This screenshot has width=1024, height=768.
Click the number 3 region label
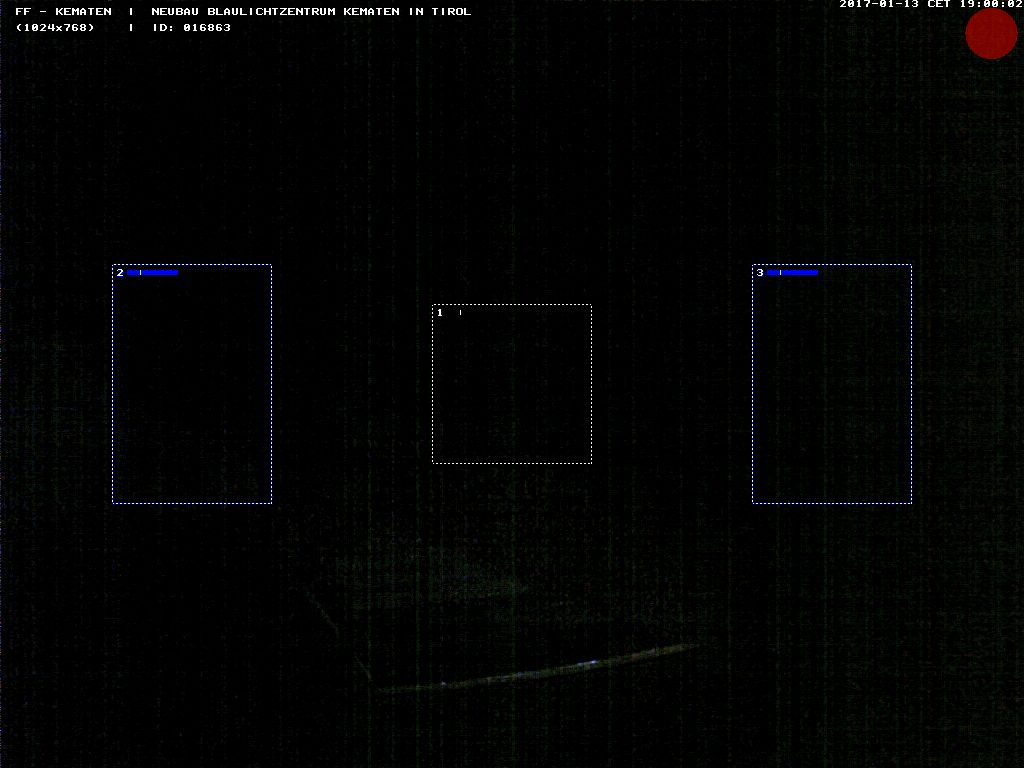pyautogui.click(x=760, y=273)
